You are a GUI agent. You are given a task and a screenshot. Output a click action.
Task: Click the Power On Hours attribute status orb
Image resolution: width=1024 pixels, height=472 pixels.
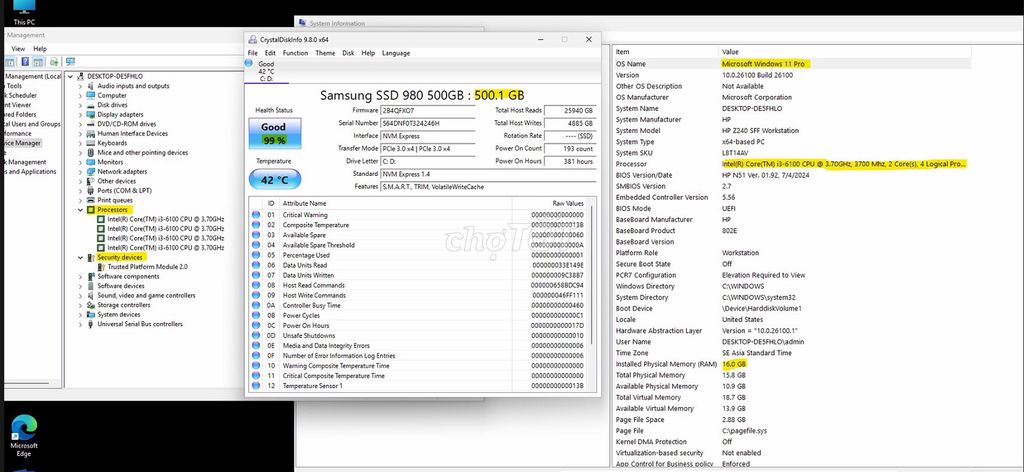point(256,325)
